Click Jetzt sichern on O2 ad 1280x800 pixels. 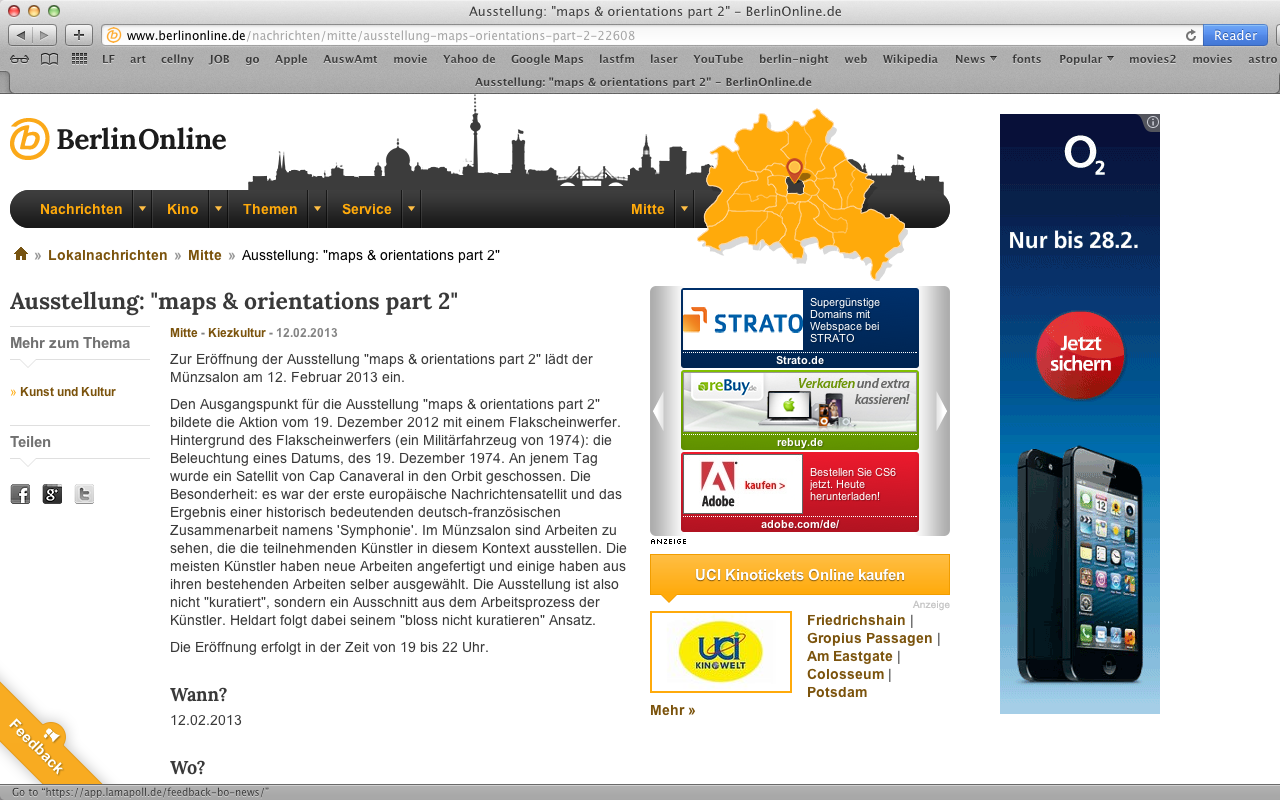tap(1080, 355)
